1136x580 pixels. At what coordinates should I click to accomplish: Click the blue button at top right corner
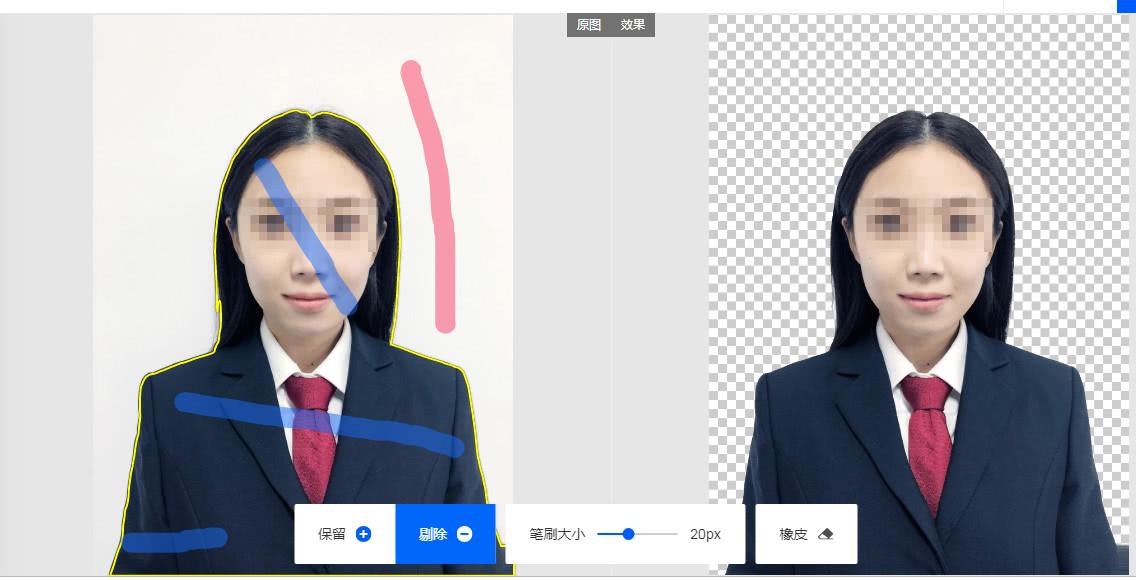click(1127, 5)
